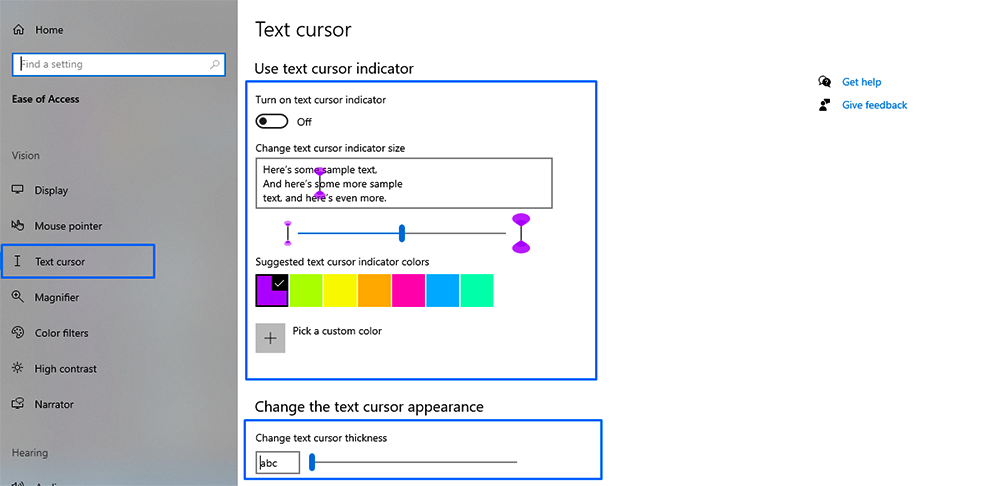Image resolution: width=1000 pixels, height=486 pixels.
Task: Open the Get help link
Action: click(861, 82)
